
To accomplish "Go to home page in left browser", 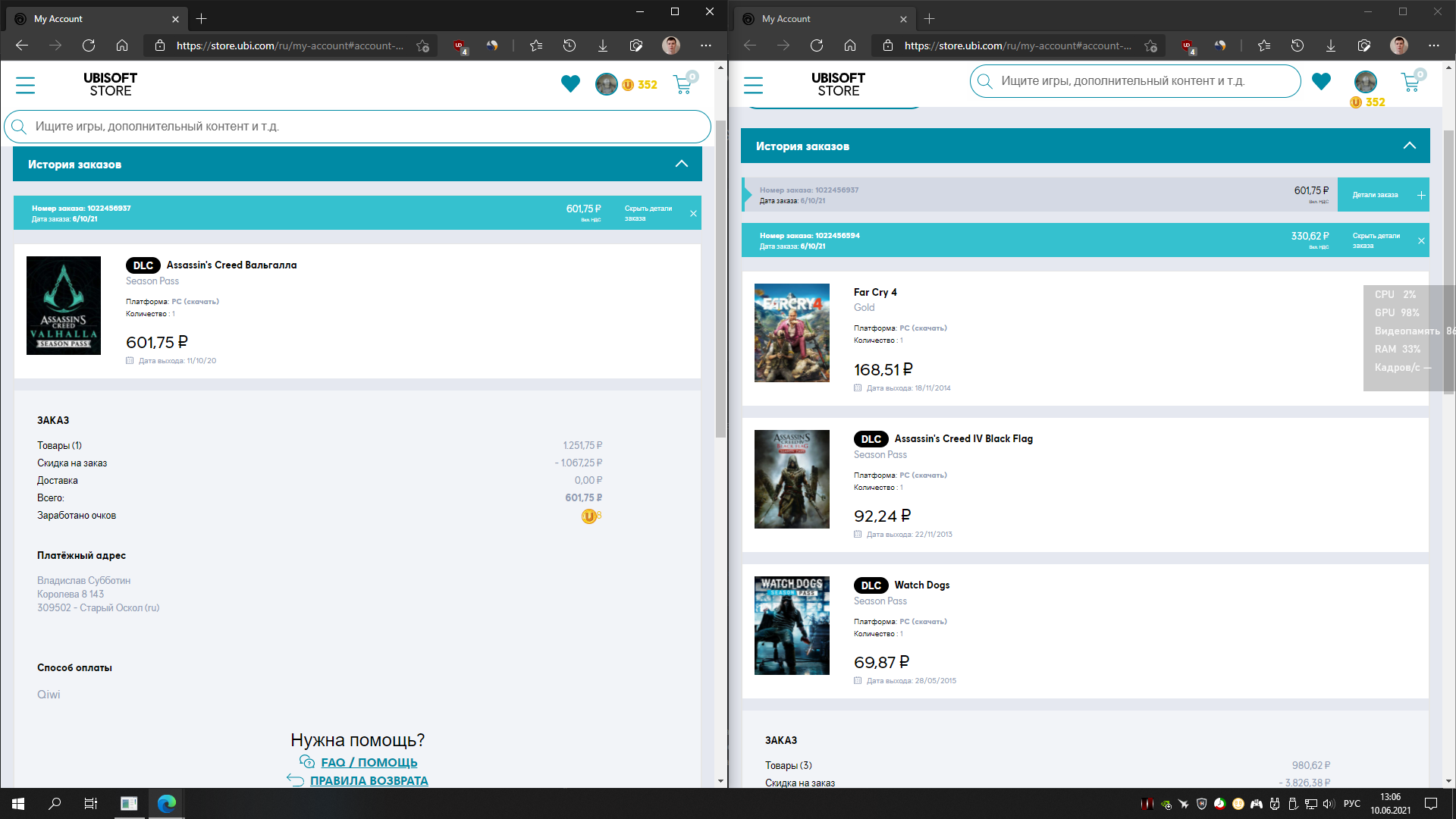I will point(122,45).
